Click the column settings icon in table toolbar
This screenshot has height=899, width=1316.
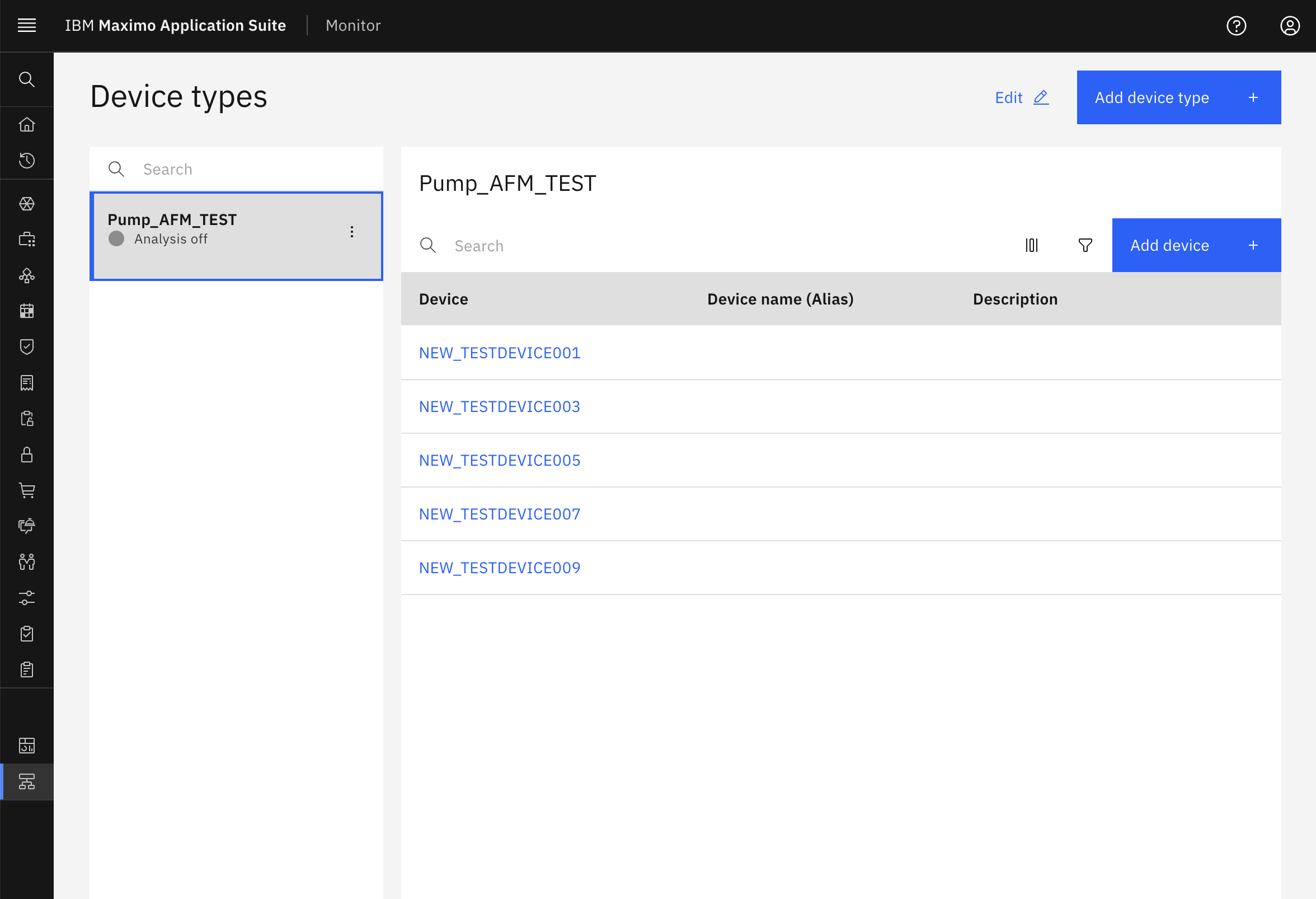click(x=1032, y=245)
